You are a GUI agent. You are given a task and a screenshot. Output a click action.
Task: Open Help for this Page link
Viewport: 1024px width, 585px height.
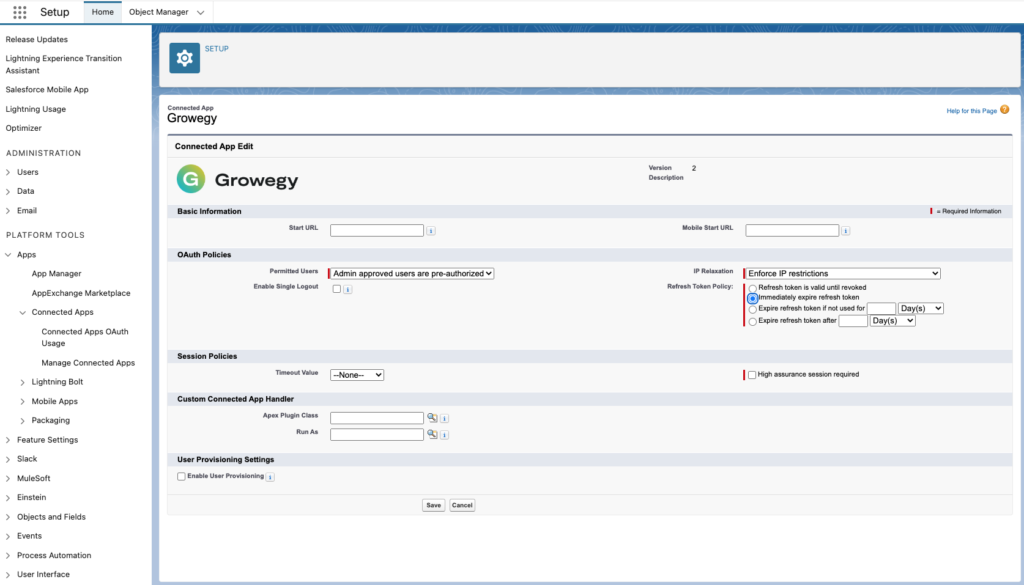coord(972,111)
